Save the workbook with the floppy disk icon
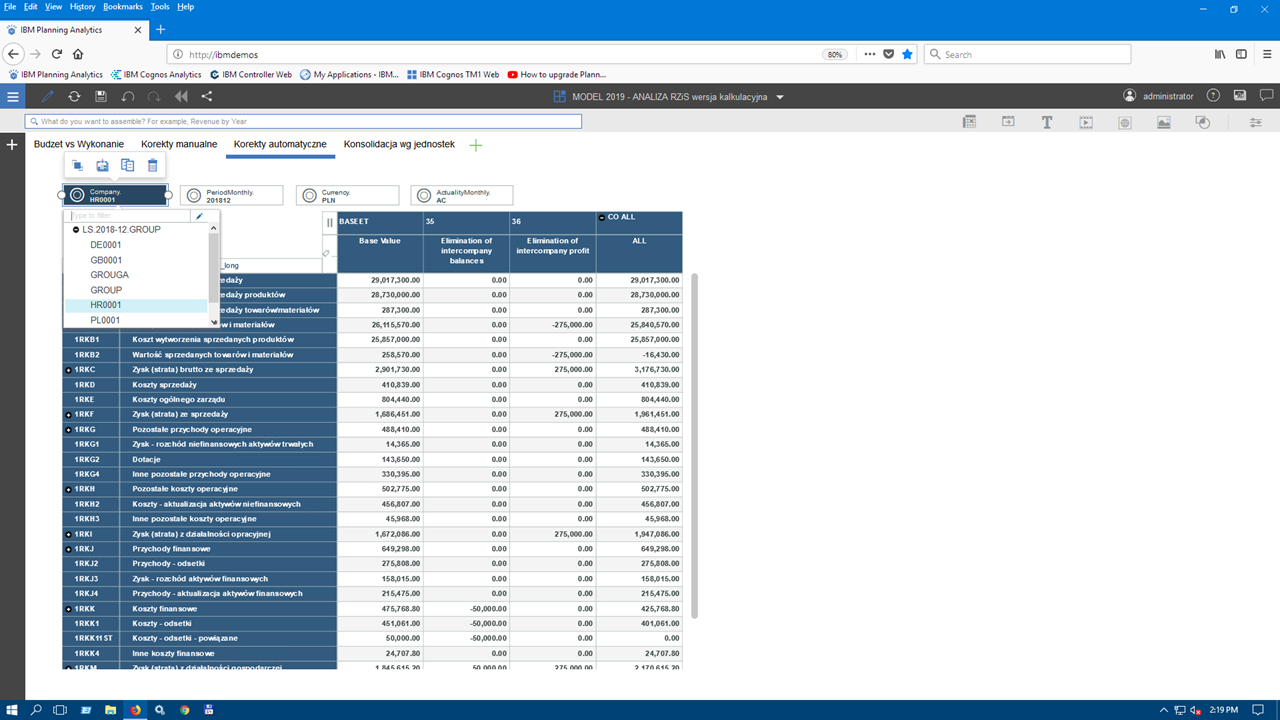The width and height of the screenshot is (1280, 720). pos(101,97)
